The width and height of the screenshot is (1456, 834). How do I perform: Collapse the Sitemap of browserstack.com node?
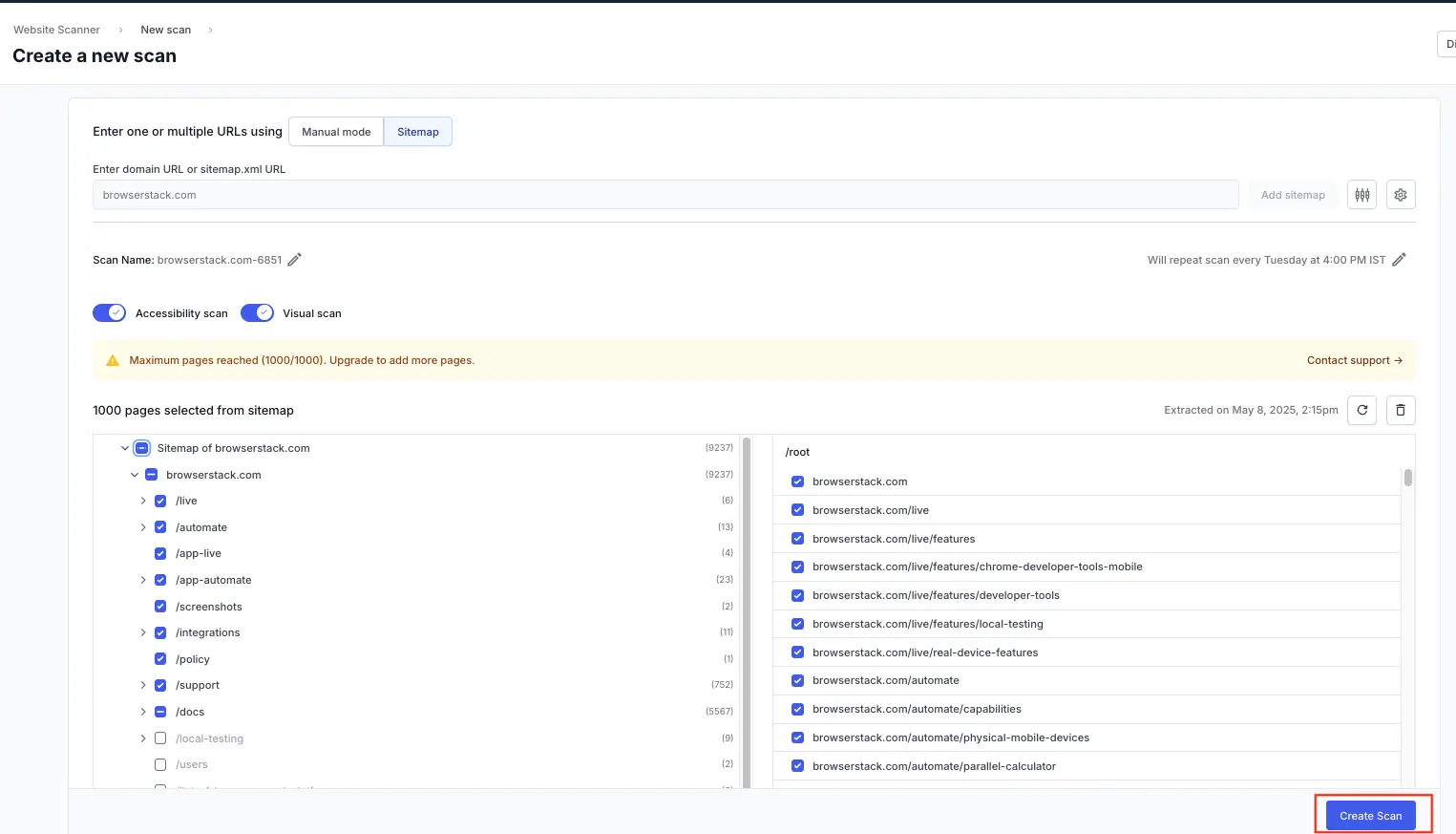pos(125,448)
